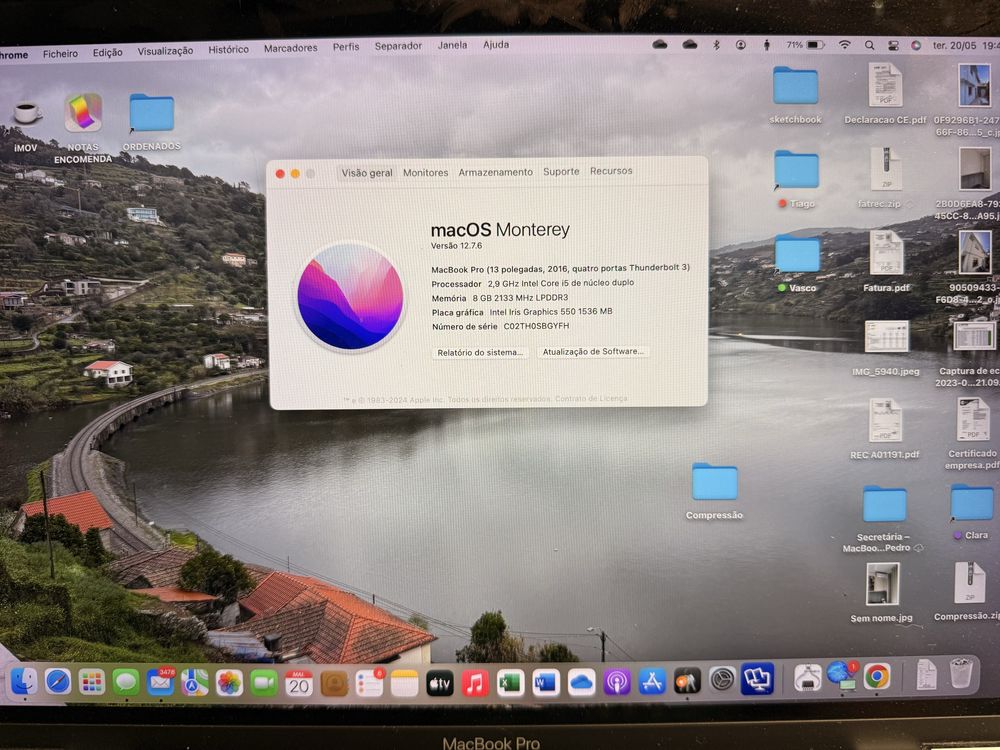Open Janela menu
The width and height of the screenshot is (1000, 750).
click(452, 45)
